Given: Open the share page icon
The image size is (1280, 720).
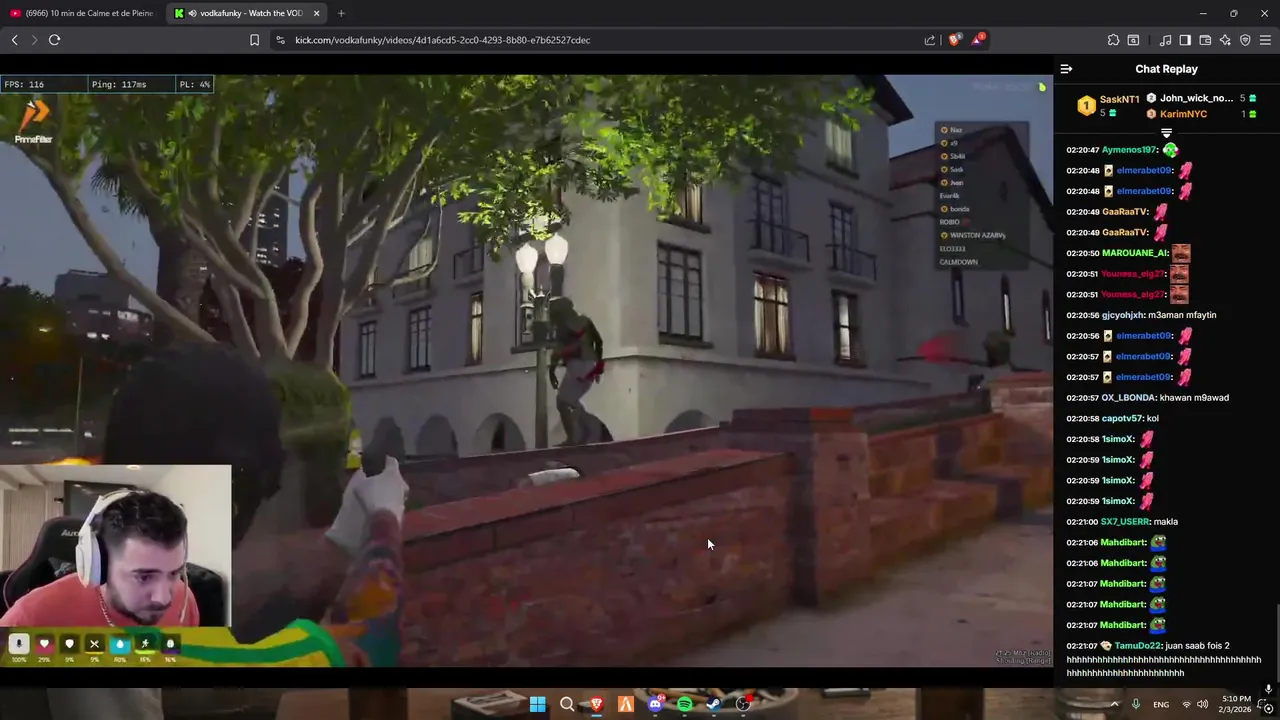Looking at the screenshot, I should (x=930, y=40).
